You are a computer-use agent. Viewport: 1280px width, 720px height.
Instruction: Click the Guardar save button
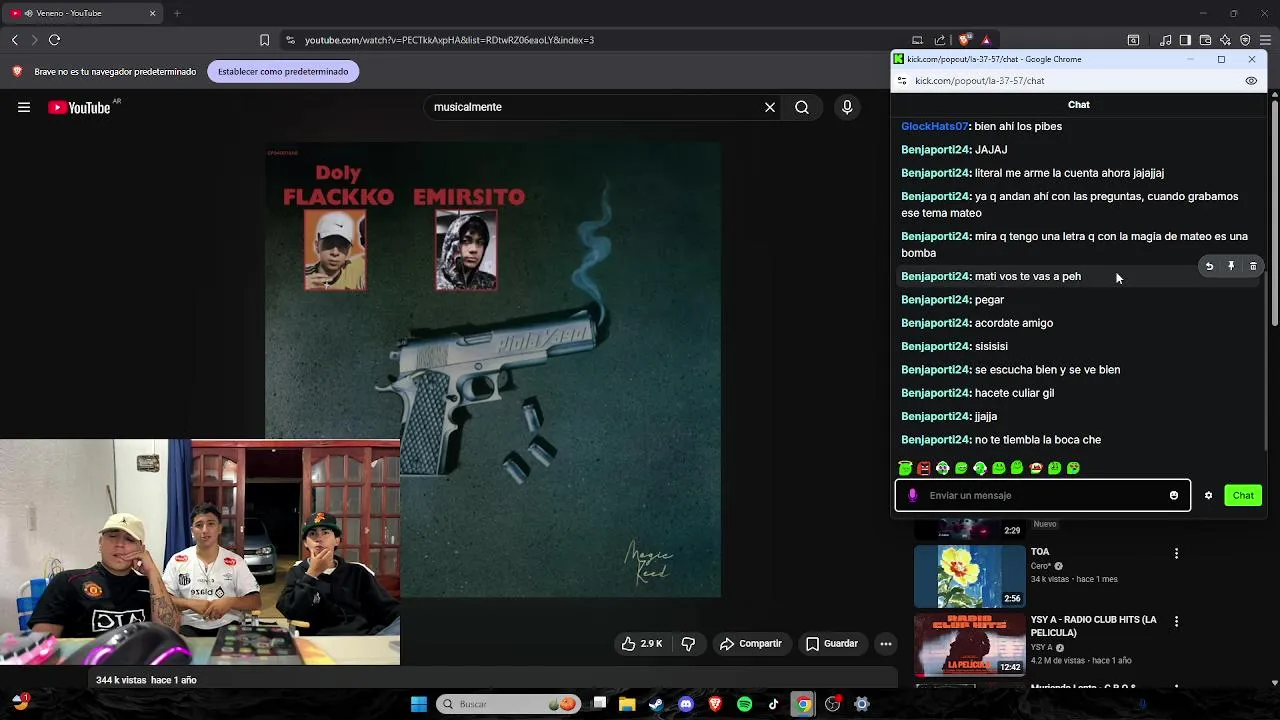832,644
